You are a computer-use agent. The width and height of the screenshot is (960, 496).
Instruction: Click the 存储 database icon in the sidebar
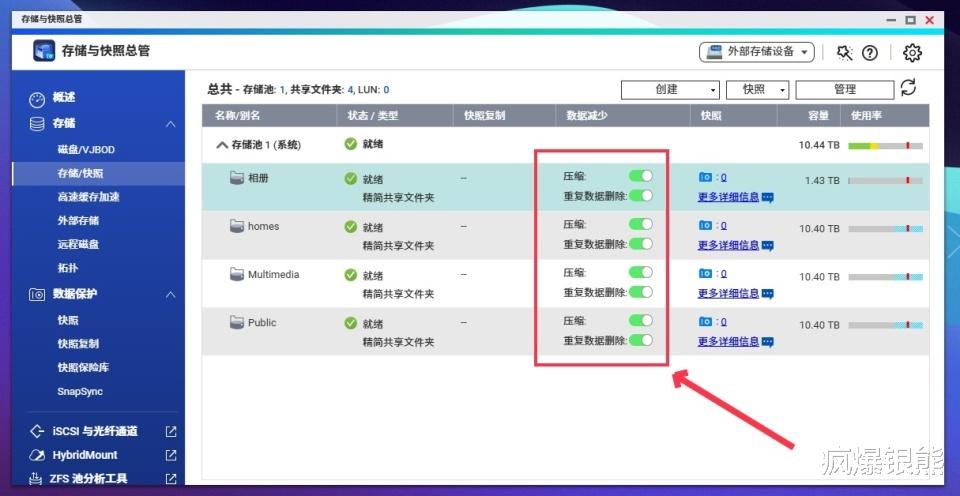click(x=37, y=124)
